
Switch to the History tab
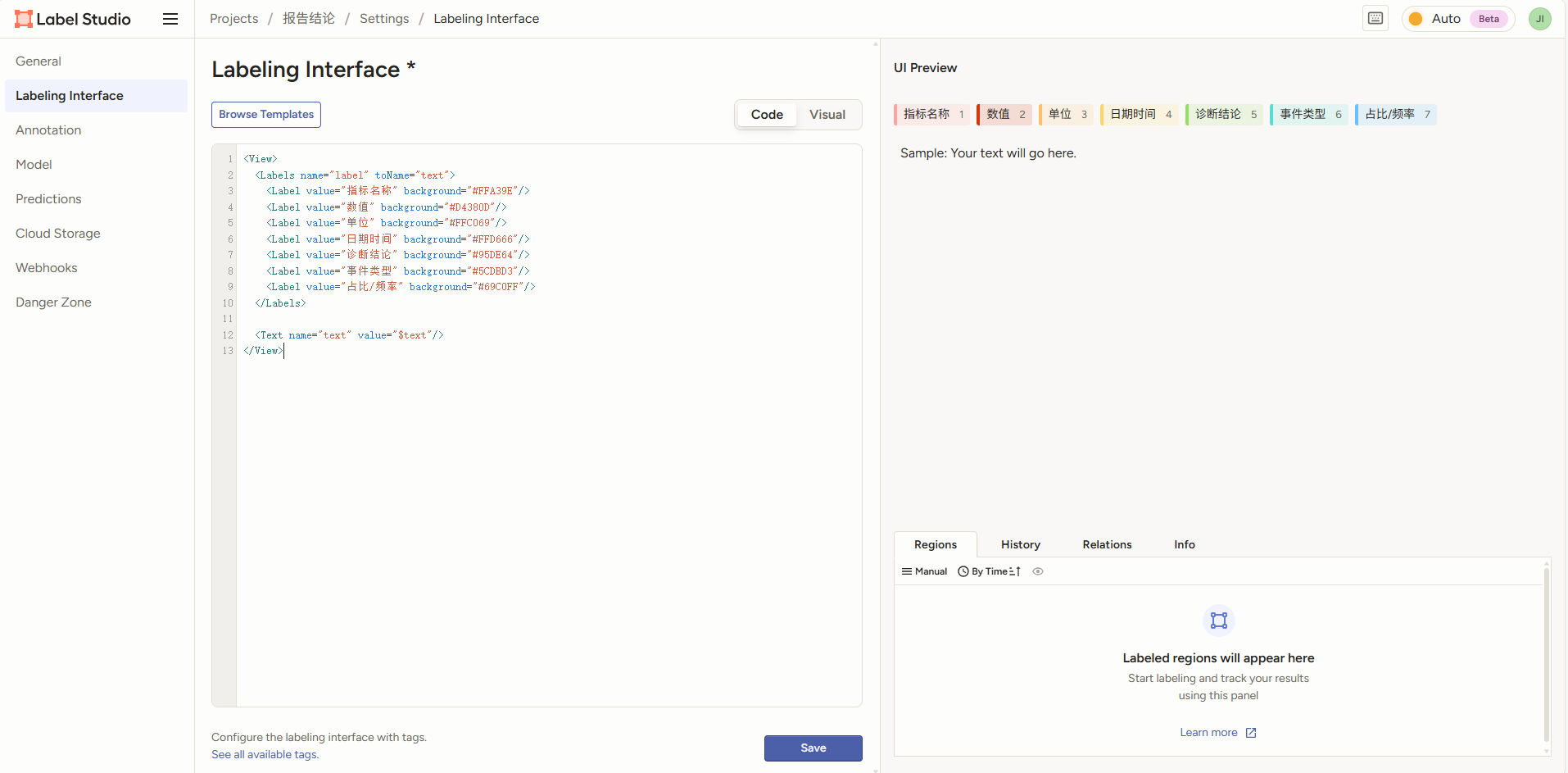click(x=1020, y=544)
